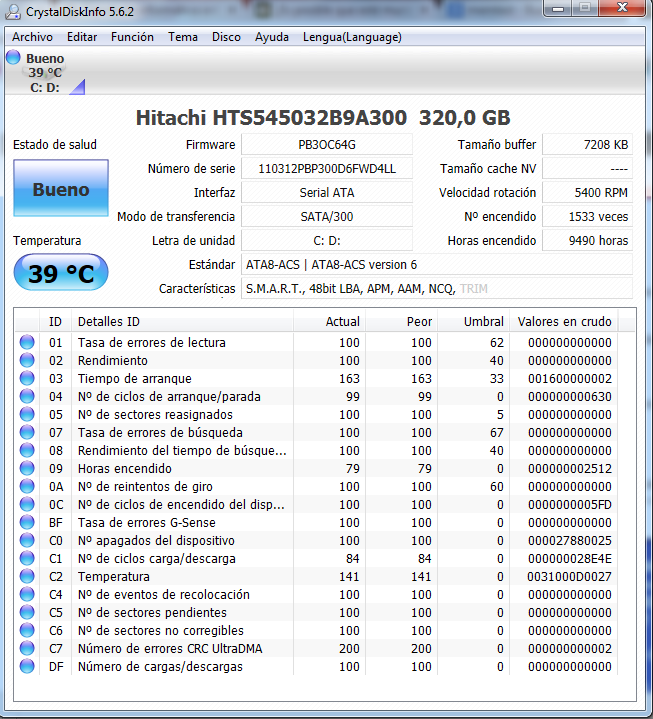Click the Serial ATA interface field
Image resolution: width=653 pixels, height=719 pixels.
click(327, 193)
